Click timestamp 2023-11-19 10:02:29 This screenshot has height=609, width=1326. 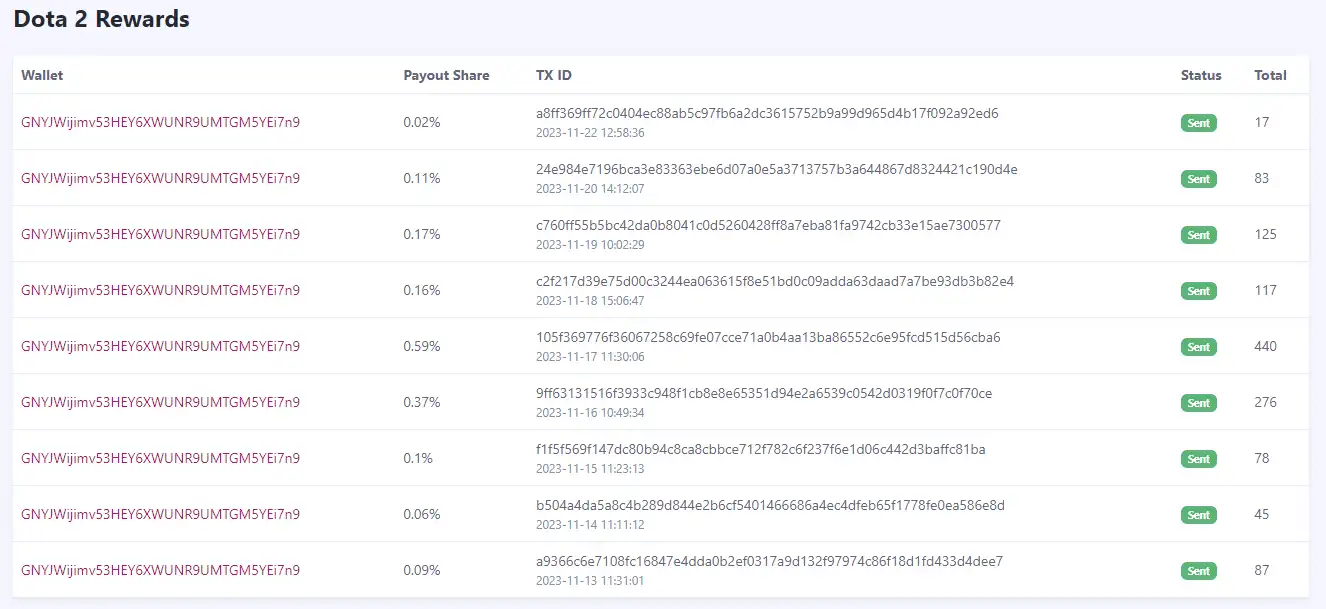(590, 245)
